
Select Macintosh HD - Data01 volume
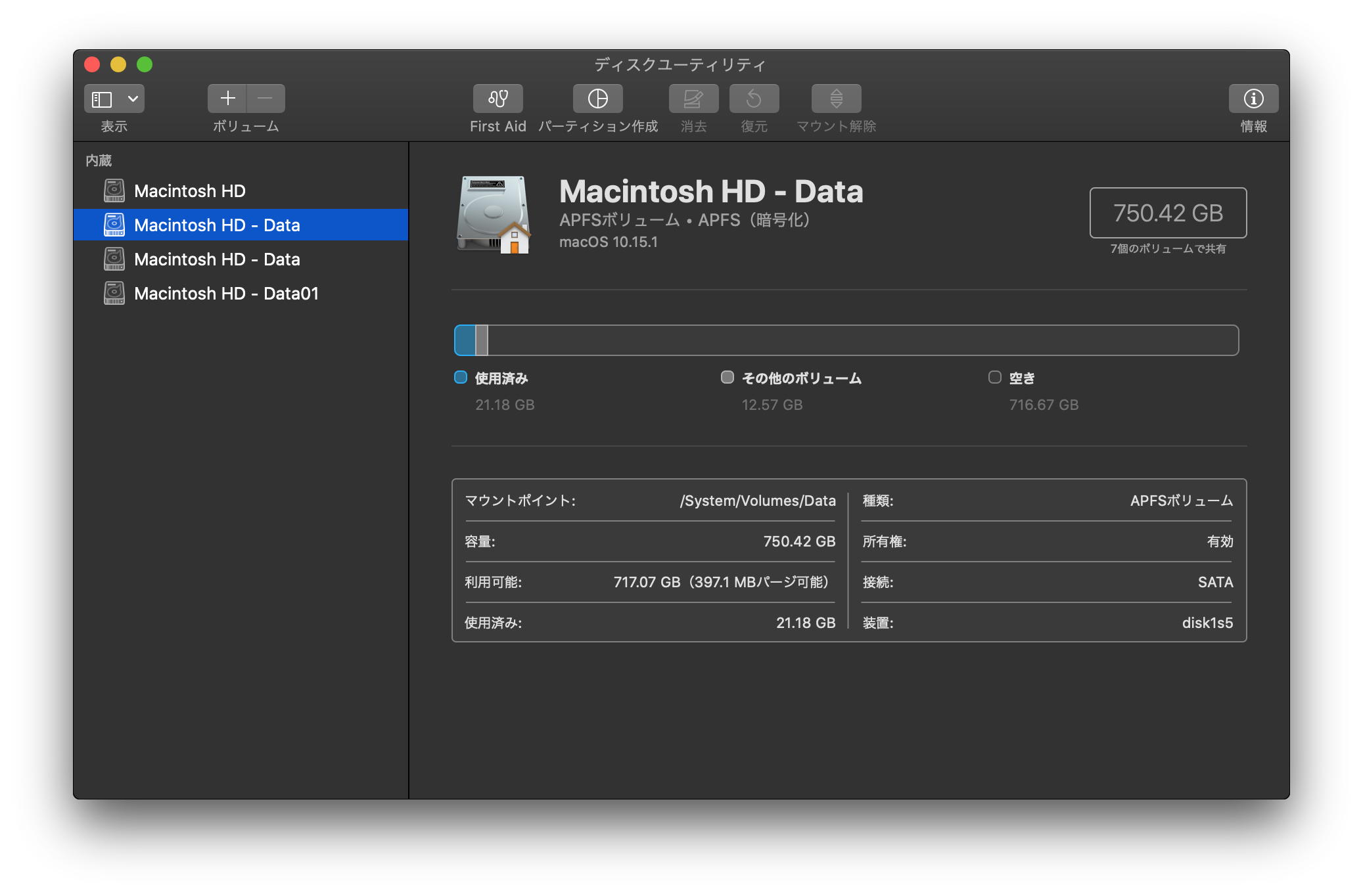[226, 294]
